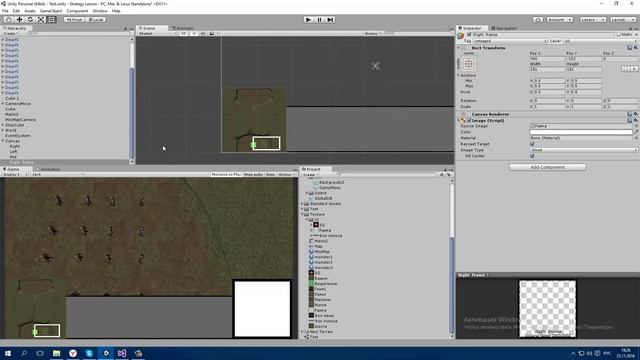Select the Scale tool in the toolbar
The height and width of the screenshot is (360, 640).
point(41,20)
